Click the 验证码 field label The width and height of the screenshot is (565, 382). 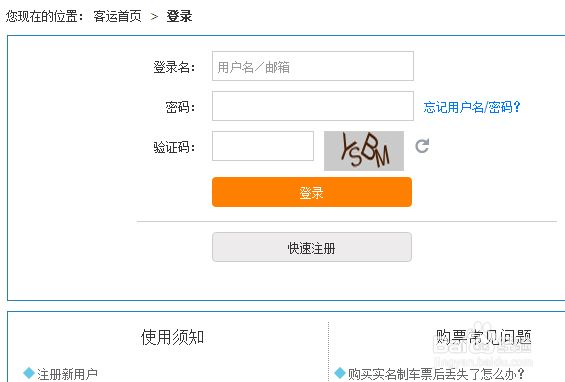click(174, 147)
